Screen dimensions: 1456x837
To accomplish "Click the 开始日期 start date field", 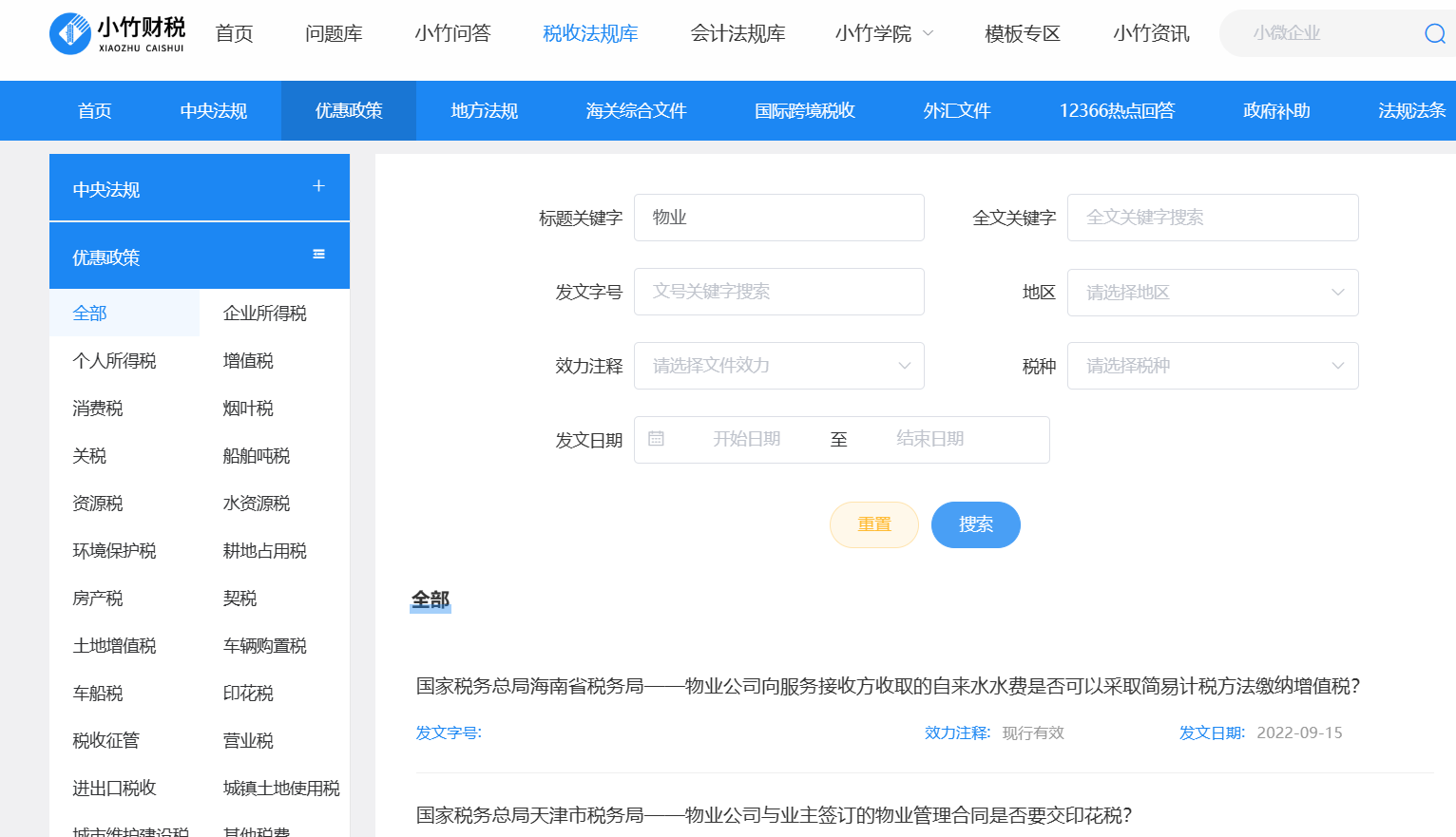I will click(746, 439).
